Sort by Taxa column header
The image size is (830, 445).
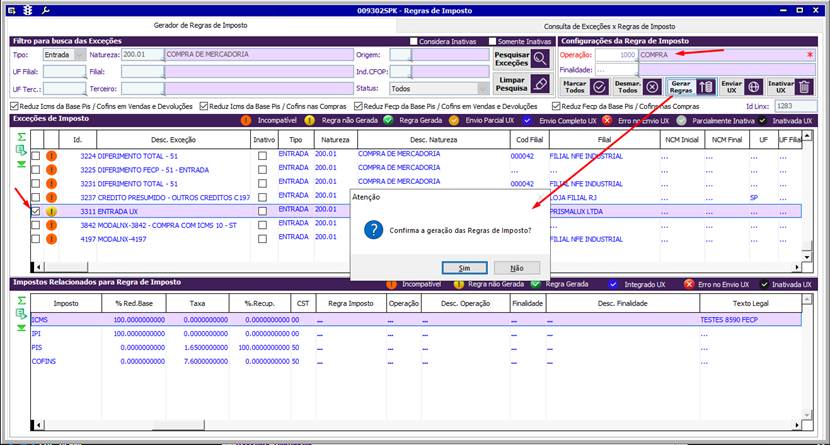click(197, 304)
